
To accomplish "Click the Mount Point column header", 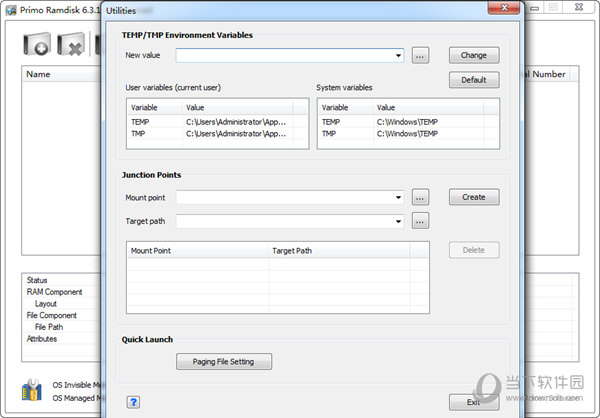I will point(198,251).
